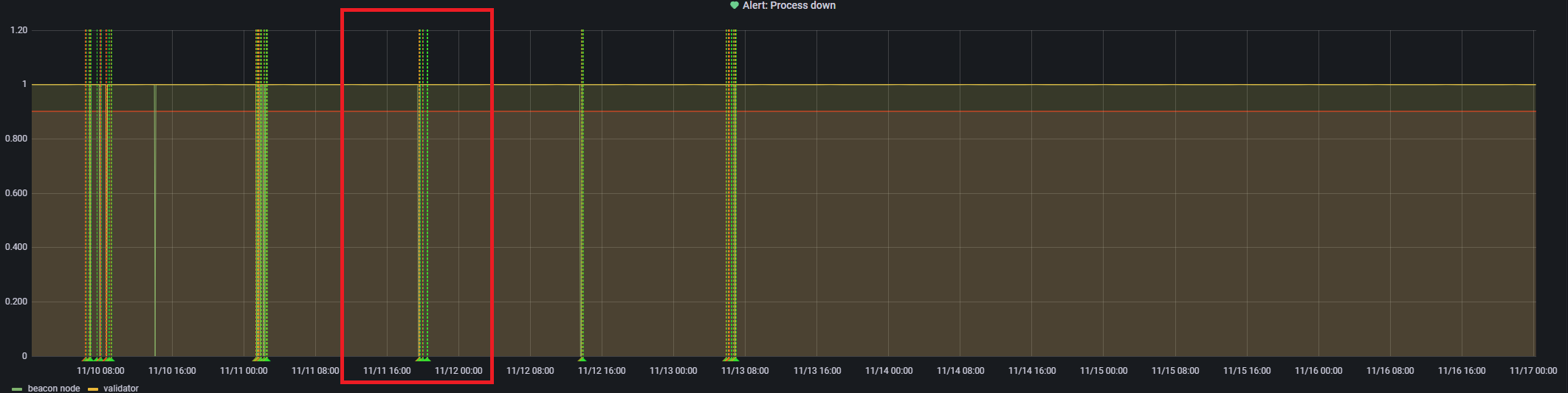The width and height of the screenshot is (1568, 393).
Task: Click x-axis label '11/14 00:00'
Action: pos(889,371)
